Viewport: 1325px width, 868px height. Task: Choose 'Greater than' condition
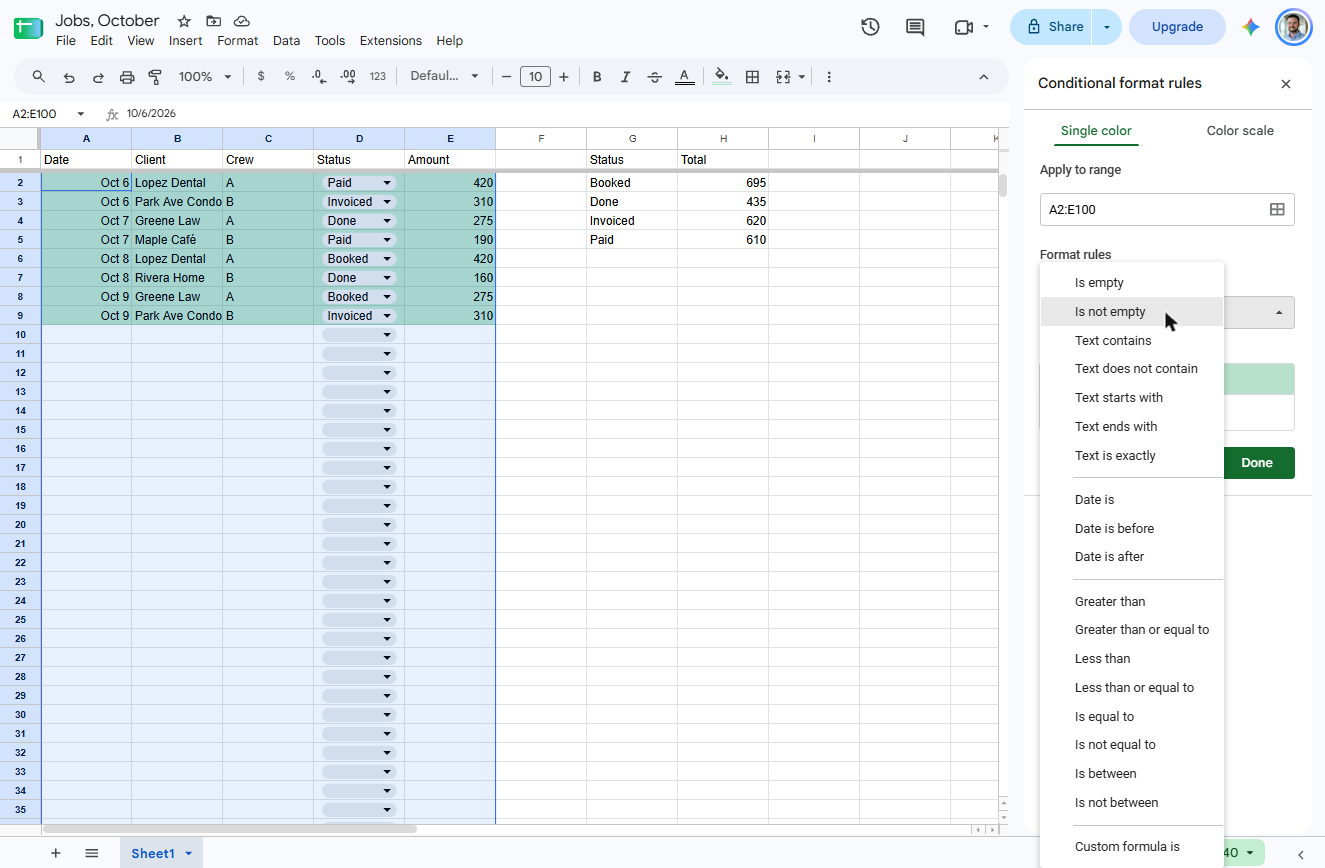pyautogui.click(x=1132, y=602)
